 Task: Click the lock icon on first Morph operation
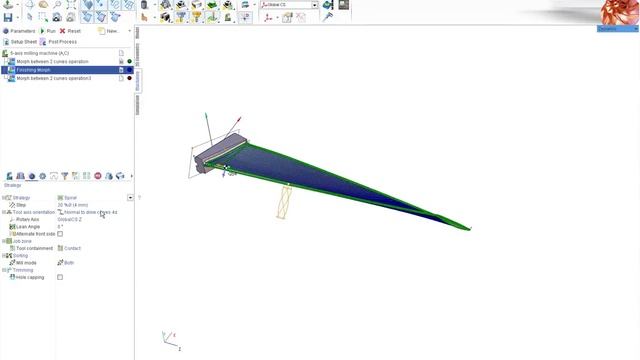[x=121, y=62]
